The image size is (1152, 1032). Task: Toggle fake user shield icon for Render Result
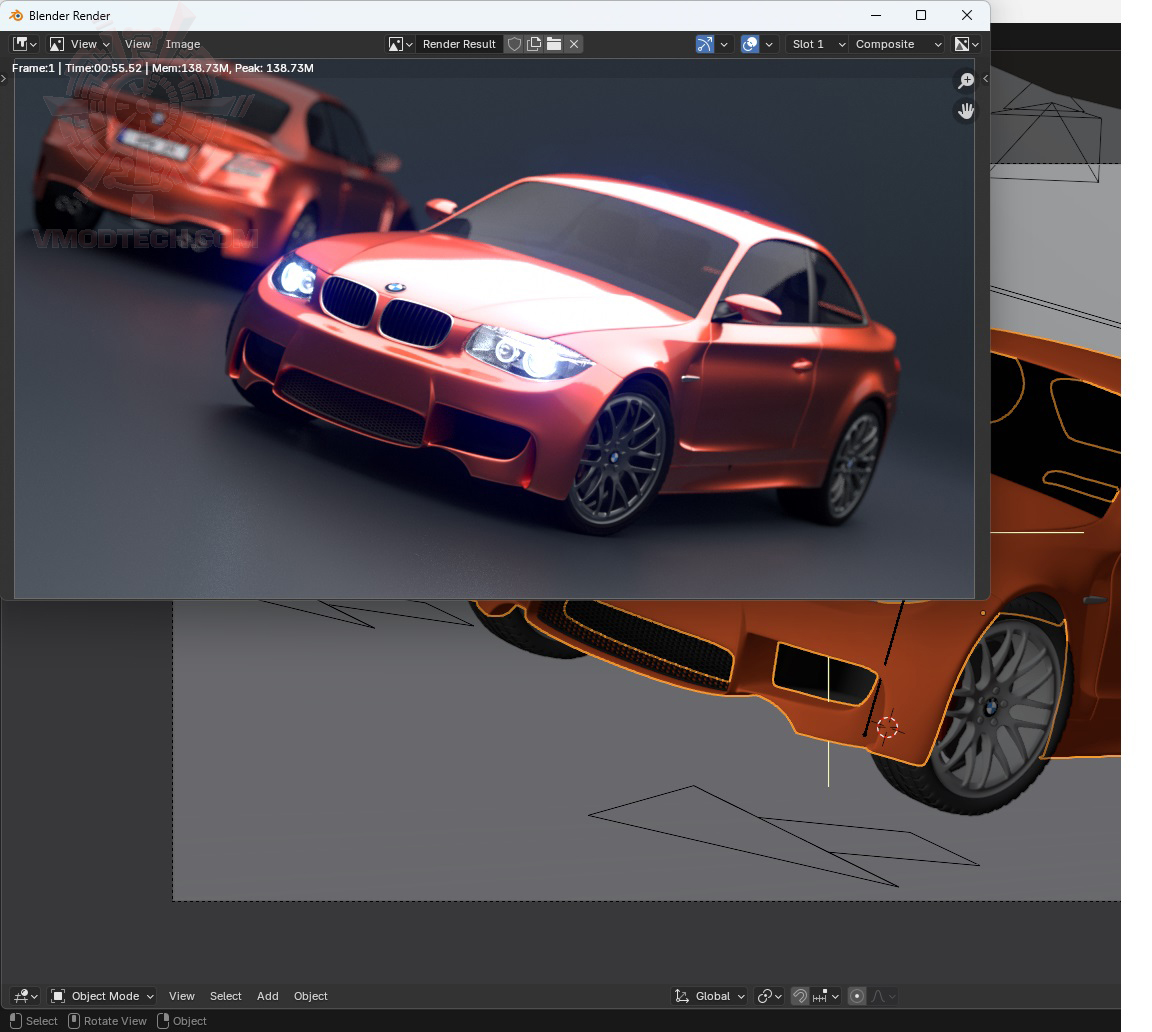[514, 44]
